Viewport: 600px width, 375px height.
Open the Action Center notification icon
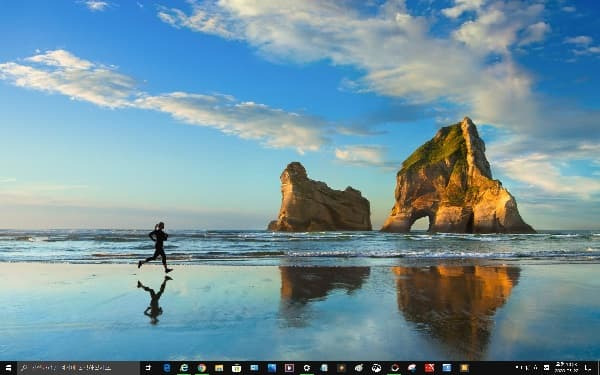click(588, 368)
